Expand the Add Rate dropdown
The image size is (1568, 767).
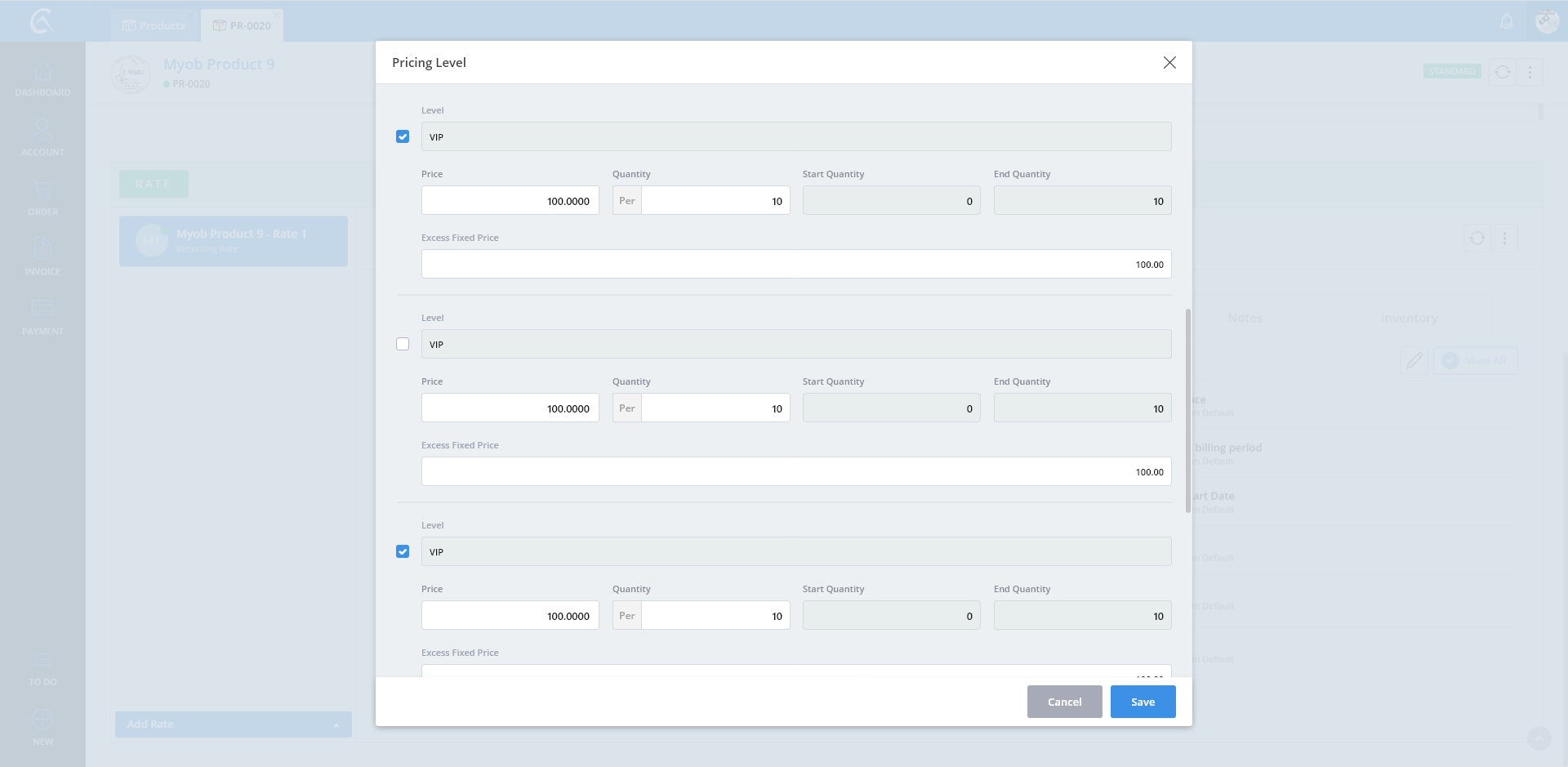tap(336, 725)
